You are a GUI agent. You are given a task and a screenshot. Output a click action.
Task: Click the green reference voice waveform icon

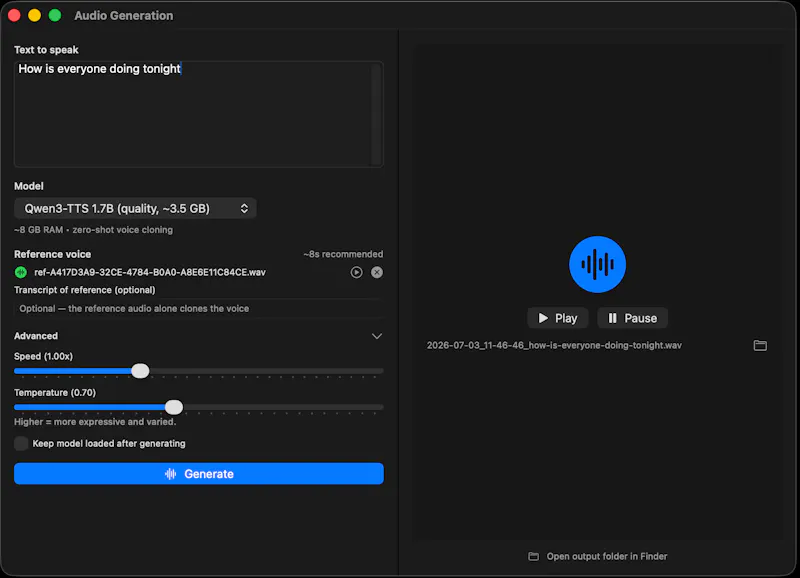tap(21, 272)
